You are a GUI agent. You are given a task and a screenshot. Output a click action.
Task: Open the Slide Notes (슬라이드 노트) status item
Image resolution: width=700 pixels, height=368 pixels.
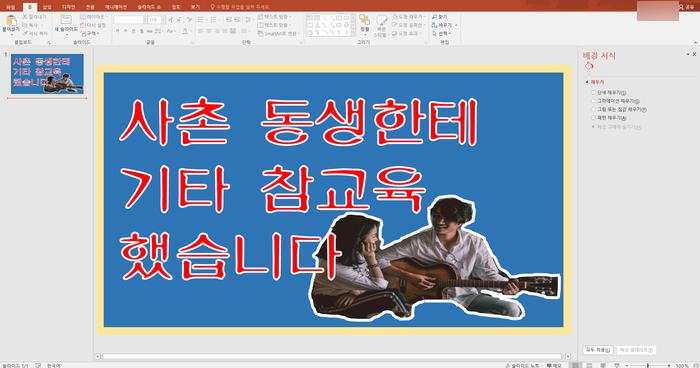[522, 365]
